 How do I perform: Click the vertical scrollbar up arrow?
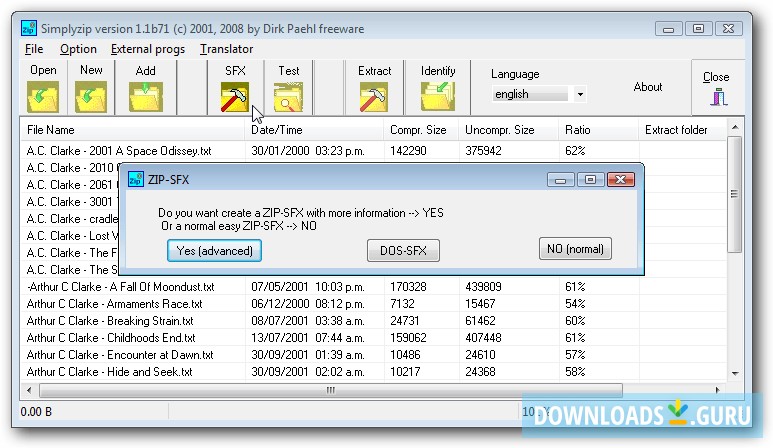tap(735, 127)
